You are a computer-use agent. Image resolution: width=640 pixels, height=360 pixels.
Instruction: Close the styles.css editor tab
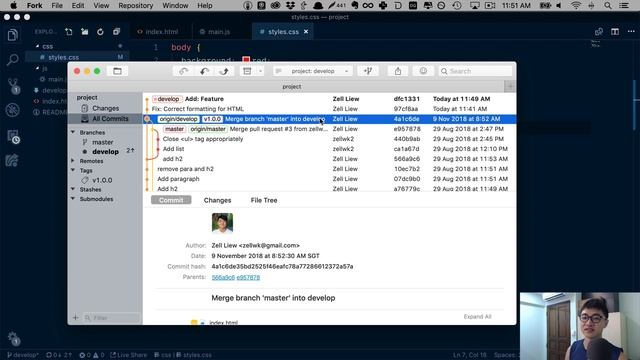[x=306, y=31]
